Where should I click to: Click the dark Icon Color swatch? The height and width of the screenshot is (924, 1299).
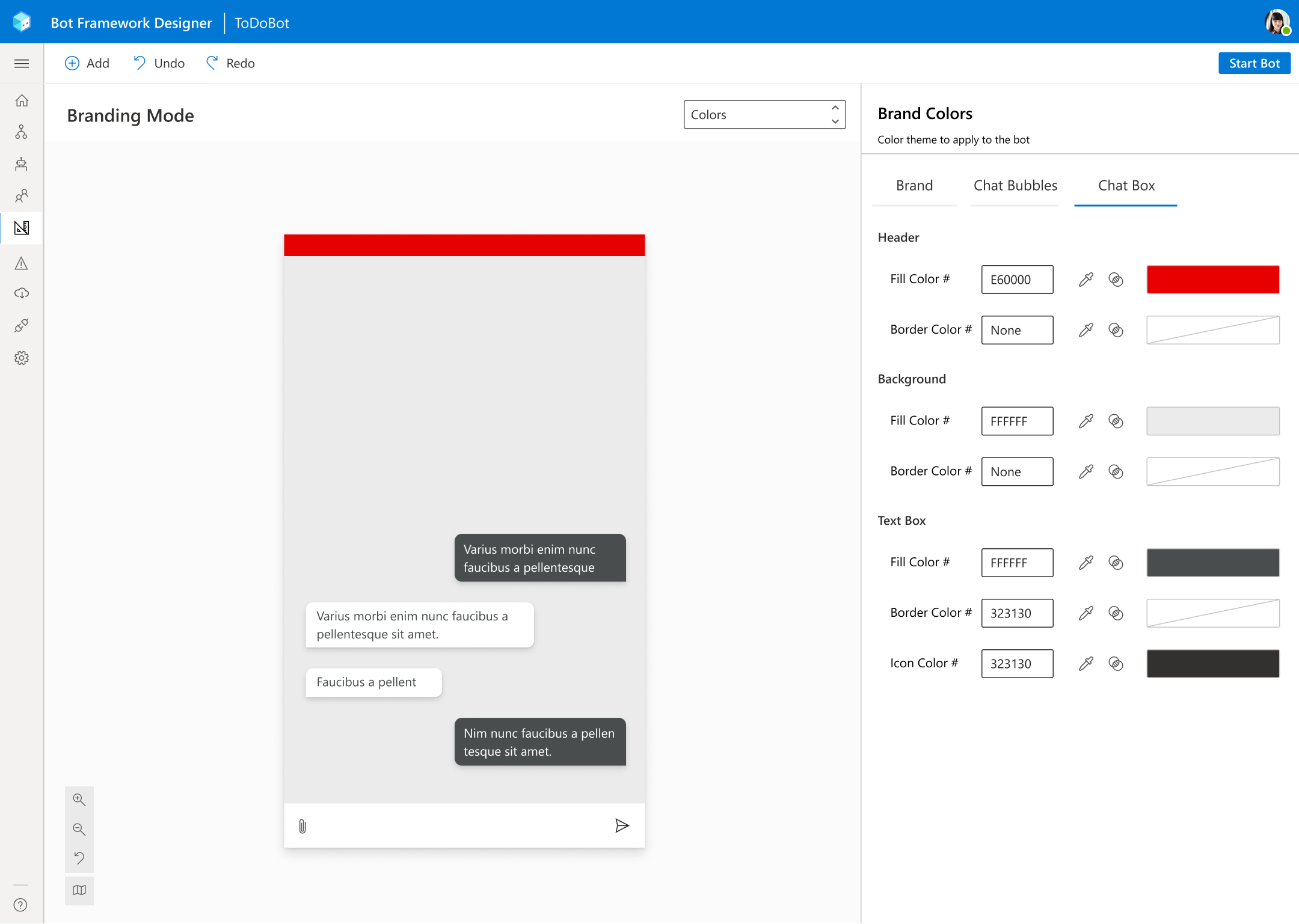pyautogui.click(x=1212, y=664)
